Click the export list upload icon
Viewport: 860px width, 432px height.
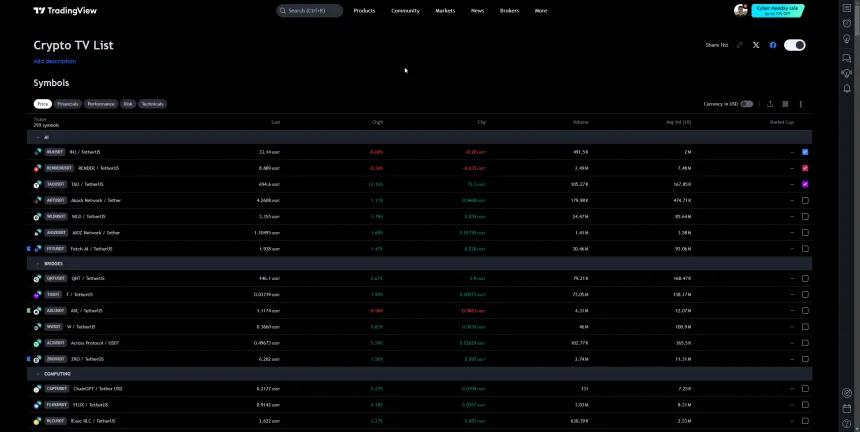click(770, 104)
